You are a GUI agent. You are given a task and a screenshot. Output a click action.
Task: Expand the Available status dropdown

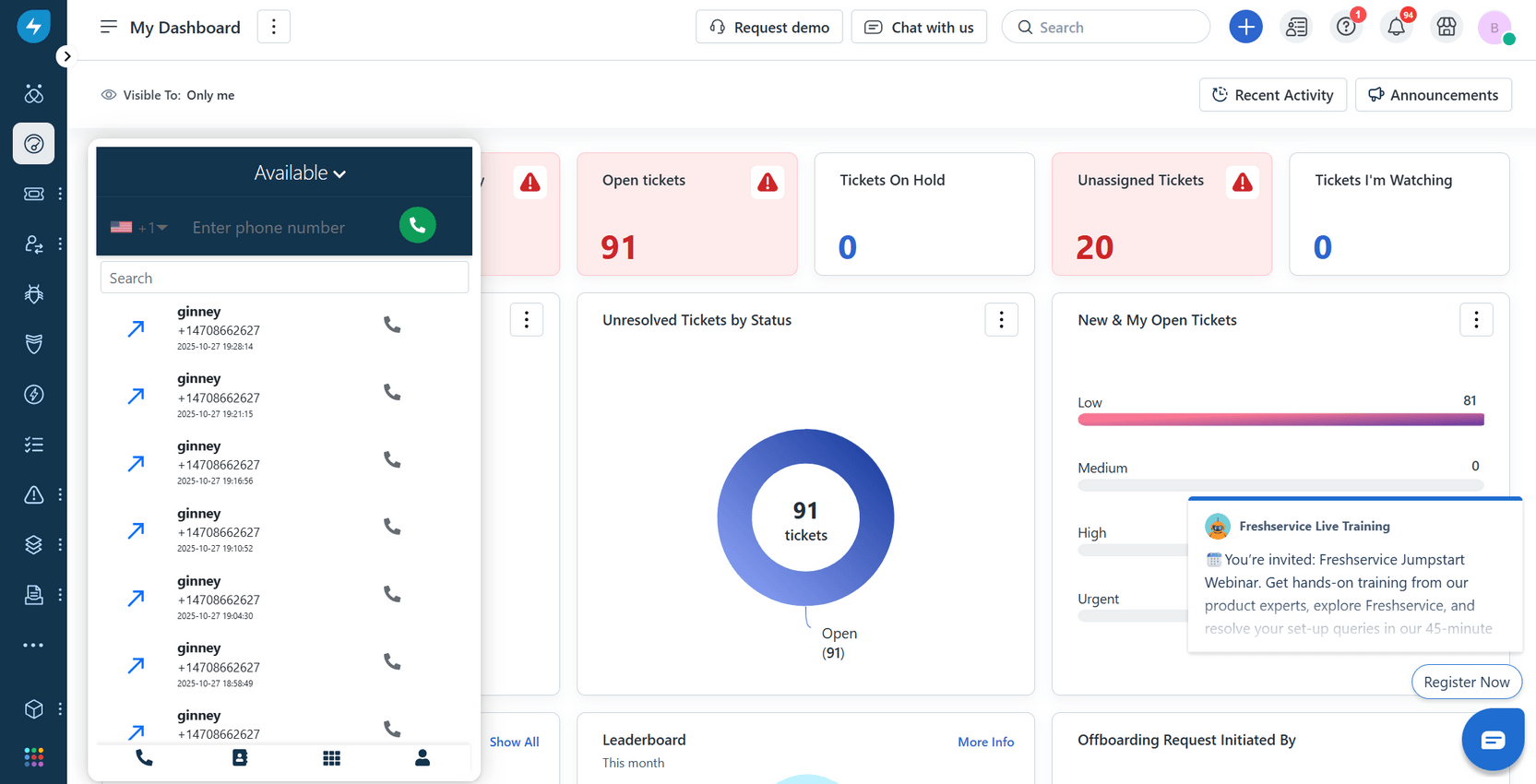(300, 172)
